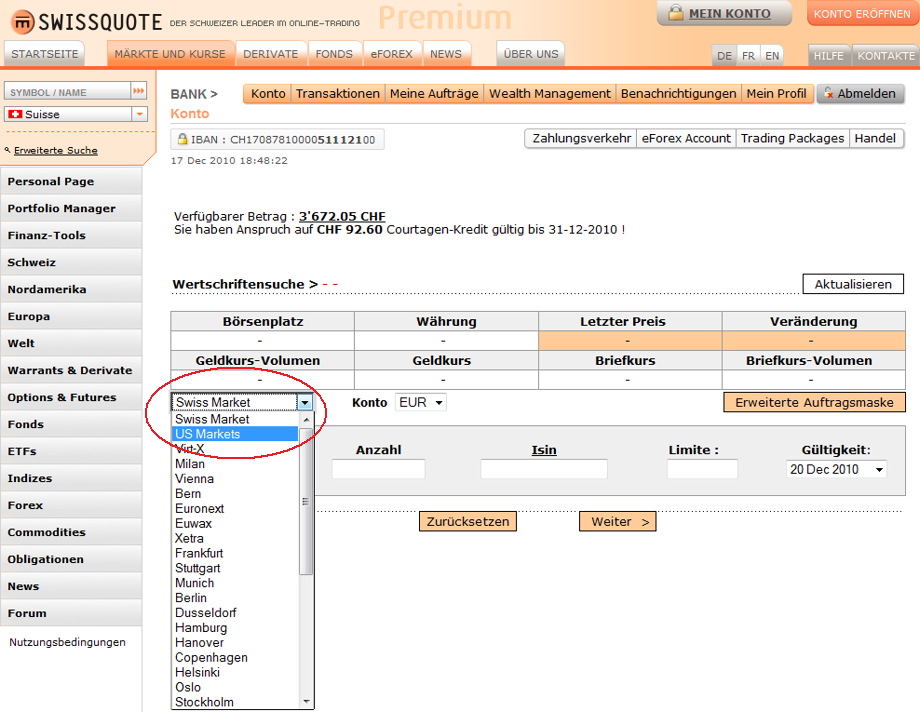Image resolution: width=920 pixels, height=712 pixels.
Task: Open Zahlungsverkehr sub-menu
Action: coord(581,139)
